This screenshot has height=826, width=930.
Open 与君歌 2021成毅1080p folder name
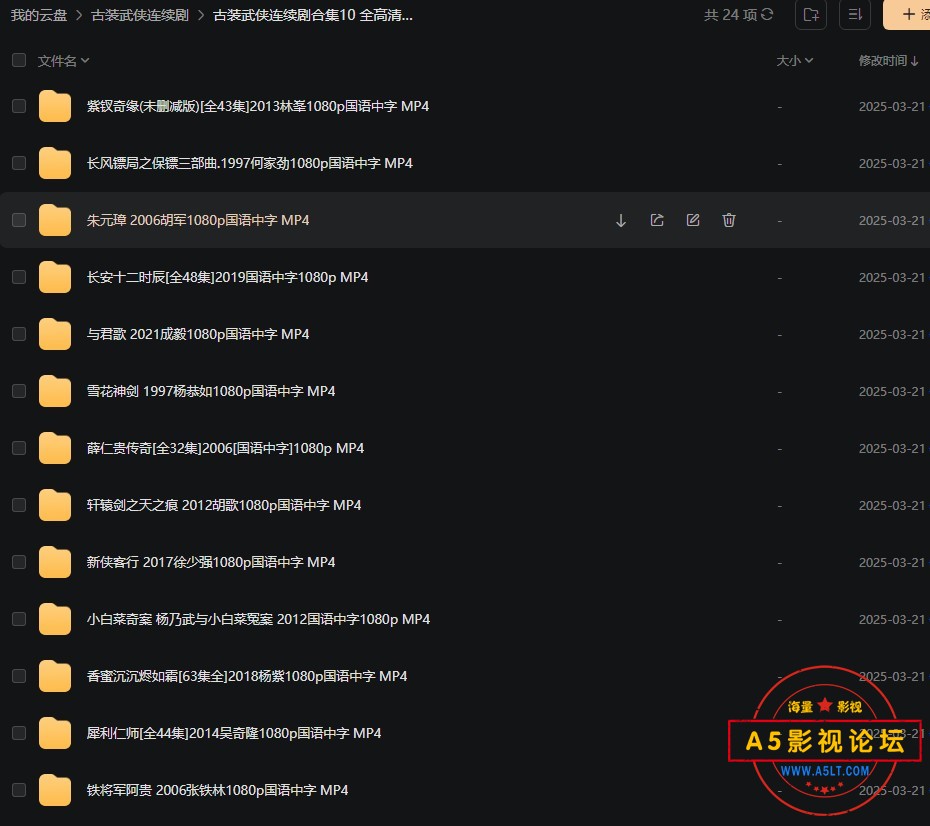click(x=198, y=334)
